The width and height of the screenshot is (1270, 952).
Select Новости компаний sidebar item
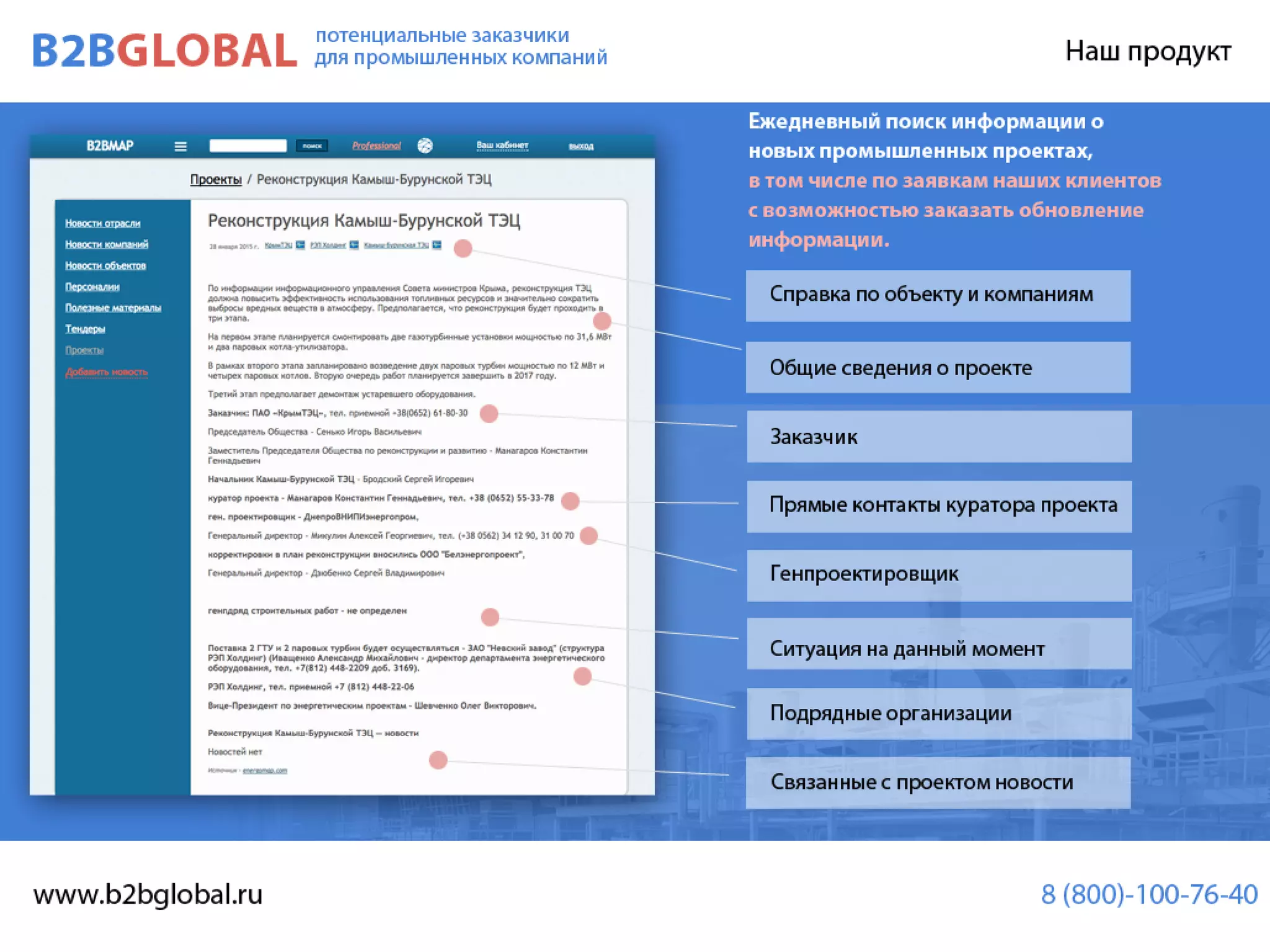107,244
